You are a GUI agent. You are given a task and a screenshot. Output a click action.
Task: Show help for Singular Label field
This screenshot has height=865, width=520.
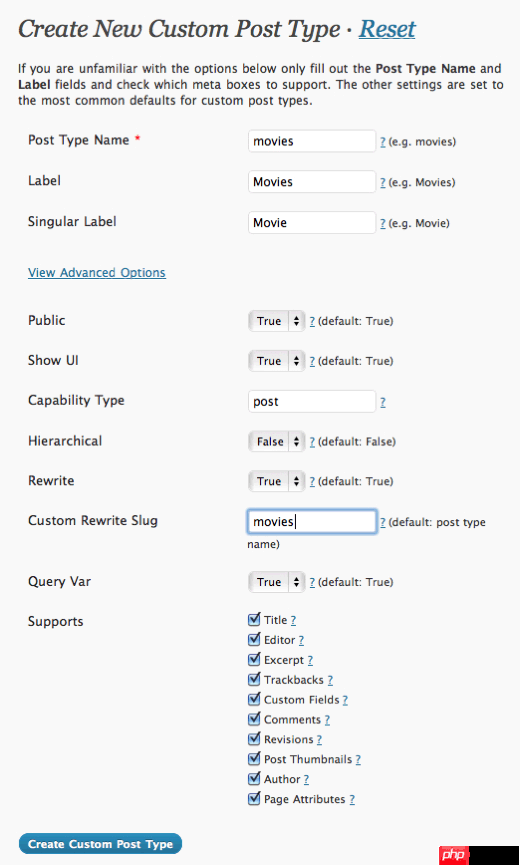tap(383, 223)
